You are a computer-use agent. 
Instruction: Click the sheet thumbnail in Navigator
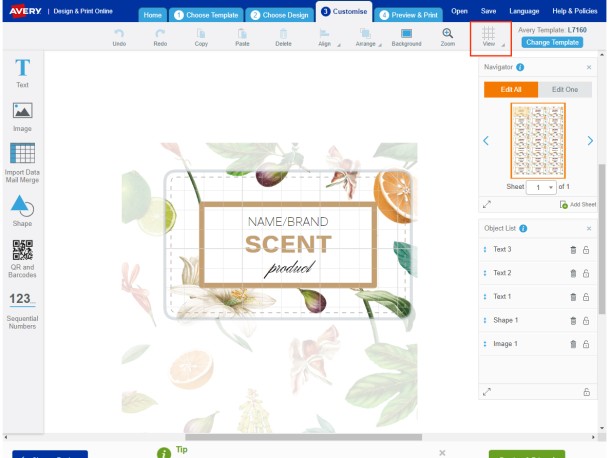point(538,140)
